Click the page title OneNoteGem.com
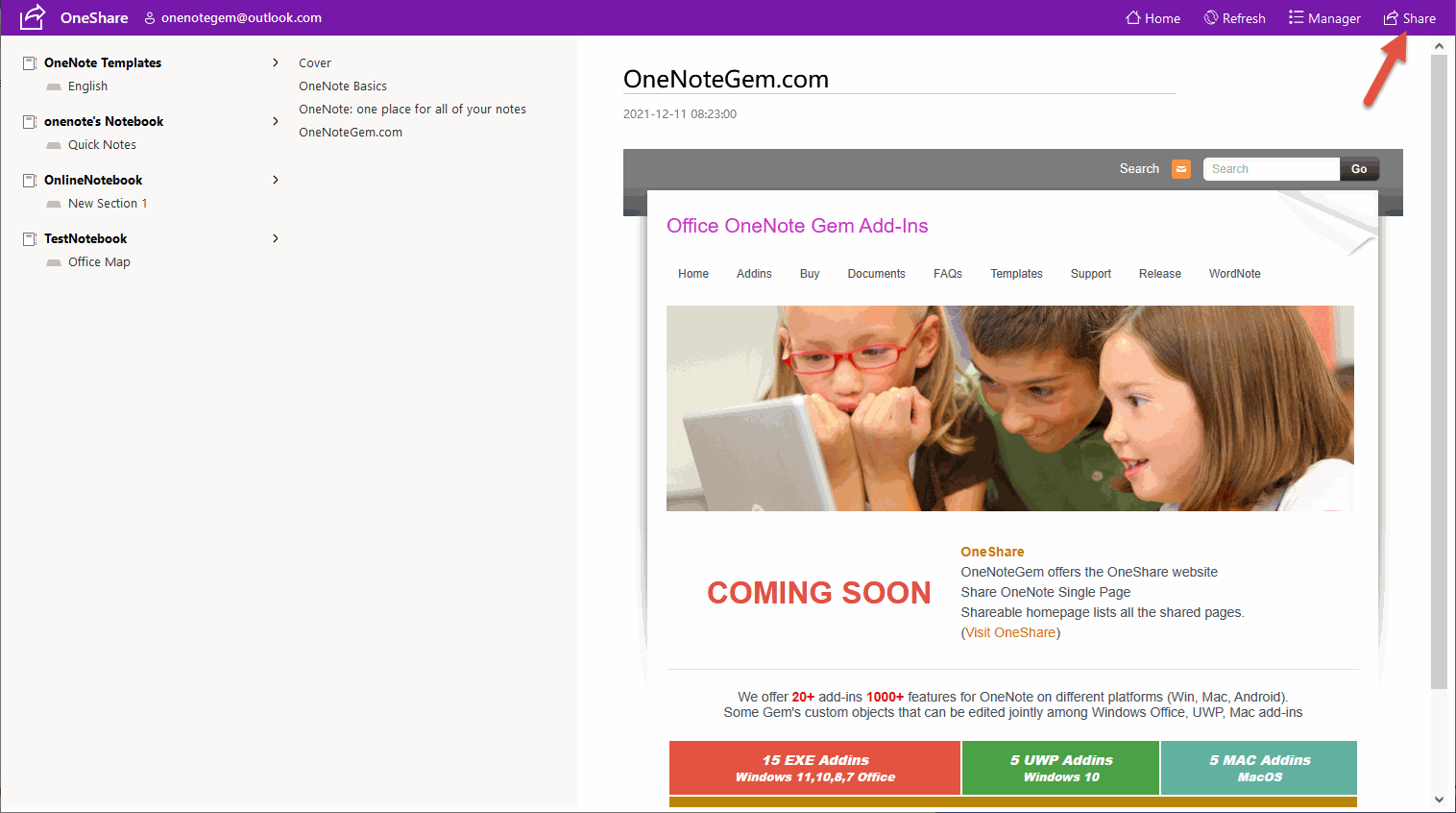 (726, 79)
